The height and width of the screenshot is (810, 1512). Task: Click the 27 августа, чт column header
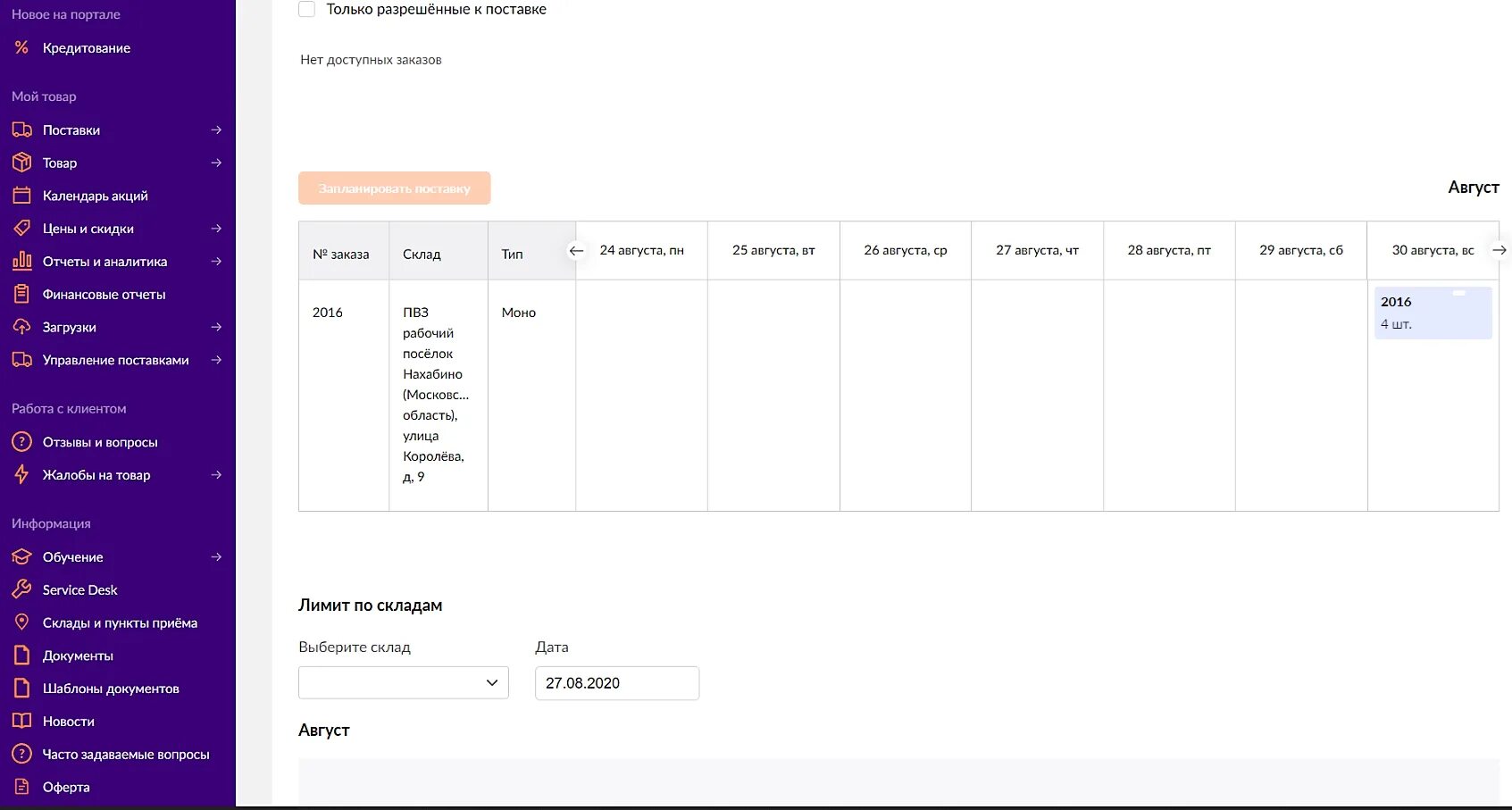[1038, 250]
